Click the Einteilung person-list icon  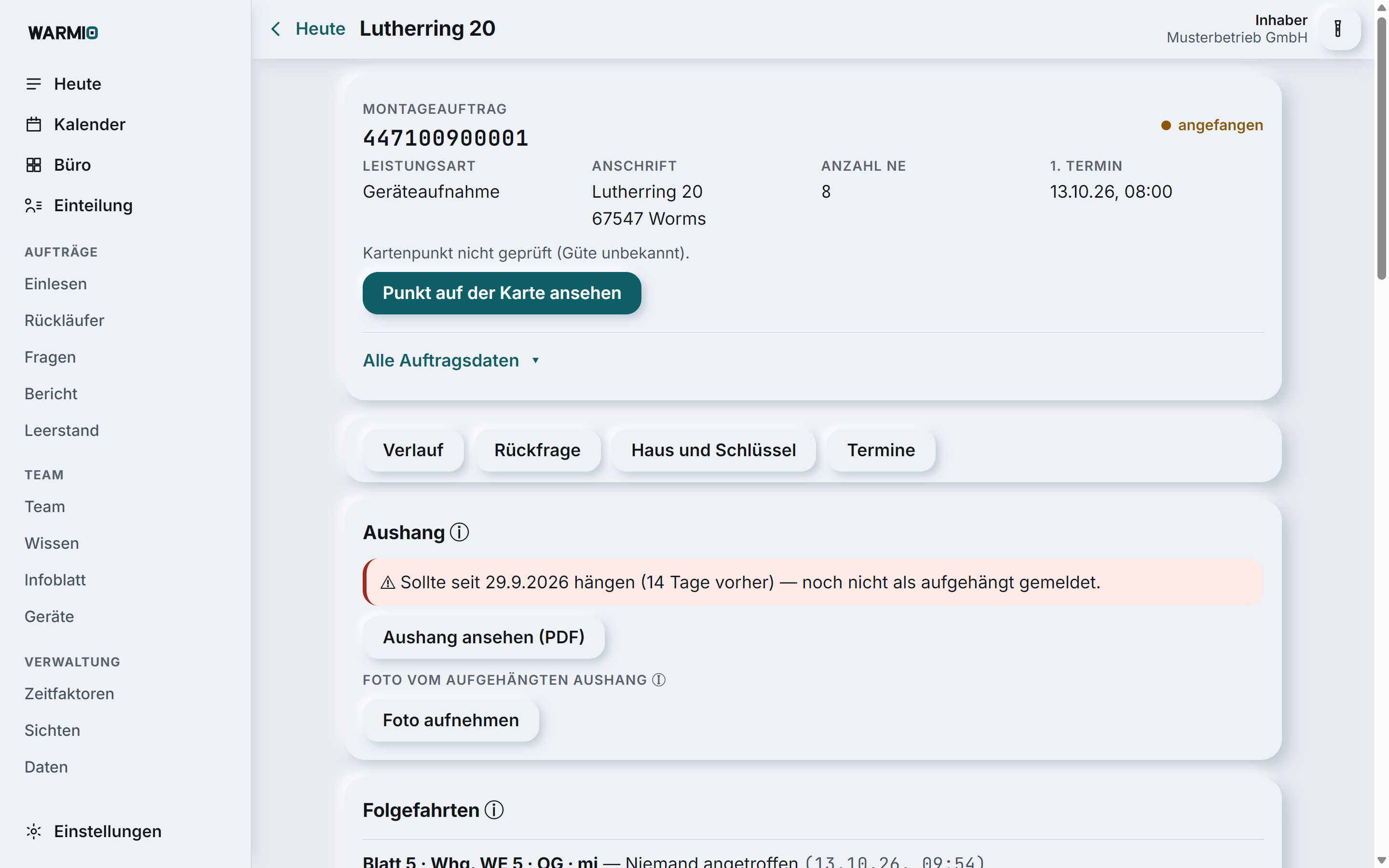(x=34, y=205)
